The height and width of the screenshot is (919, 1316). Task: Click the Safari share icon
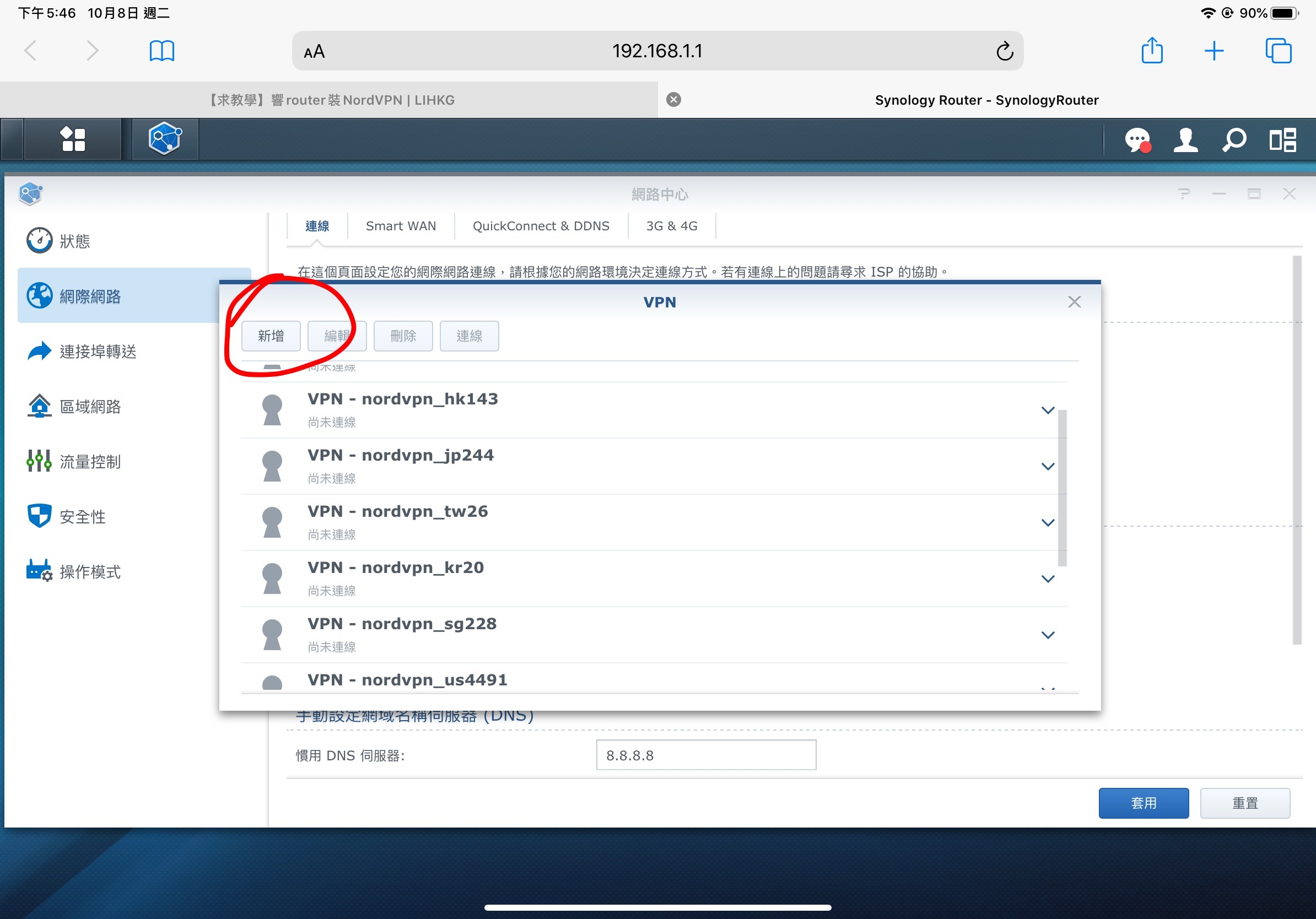(x=1152, y=51)
